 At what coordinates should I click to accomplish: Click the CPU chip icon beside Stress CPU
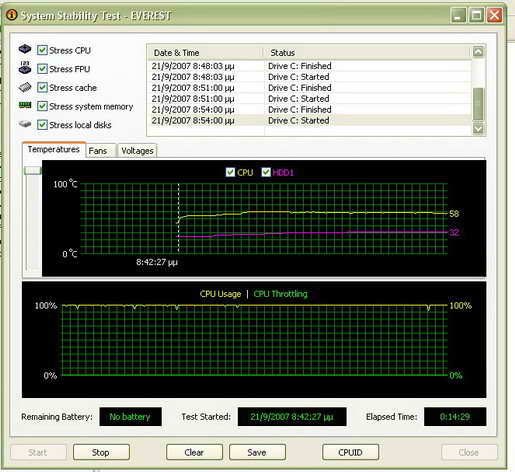[25, 49]
